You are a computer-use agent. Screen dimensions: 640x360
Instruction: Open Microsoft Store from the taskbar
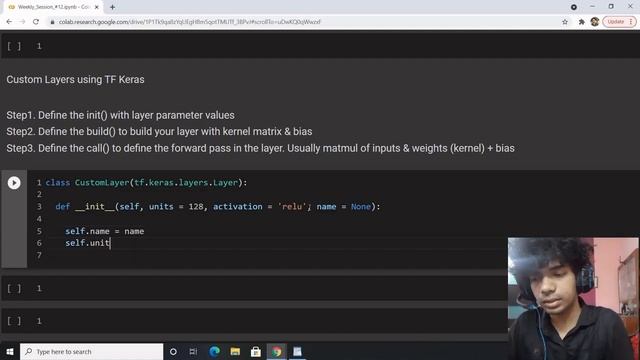point(256,351)
